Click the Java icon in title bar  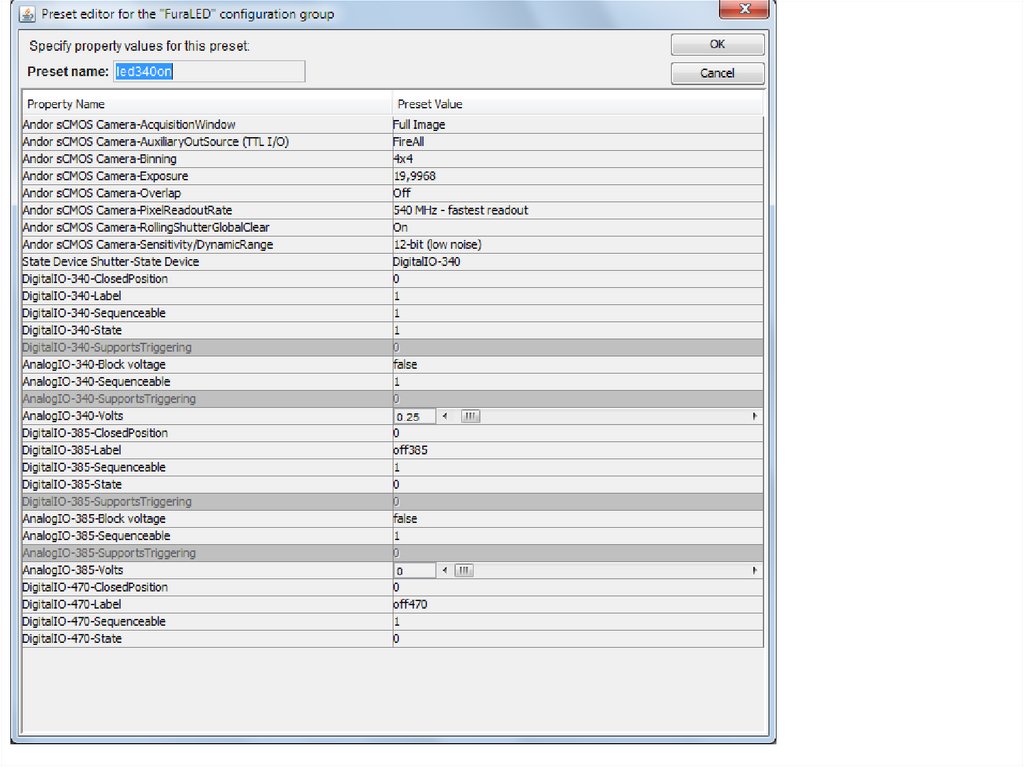tap(27, 14)
